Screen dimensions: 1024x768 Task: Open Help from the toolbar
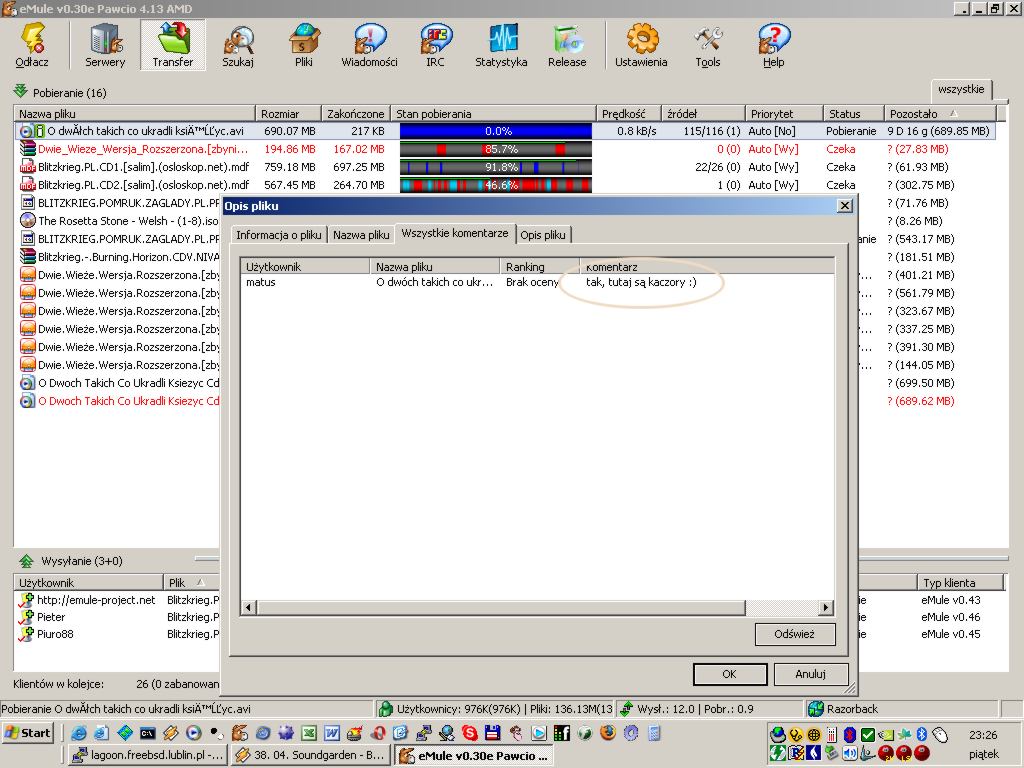pyautogui.click(x=774, y=44)
